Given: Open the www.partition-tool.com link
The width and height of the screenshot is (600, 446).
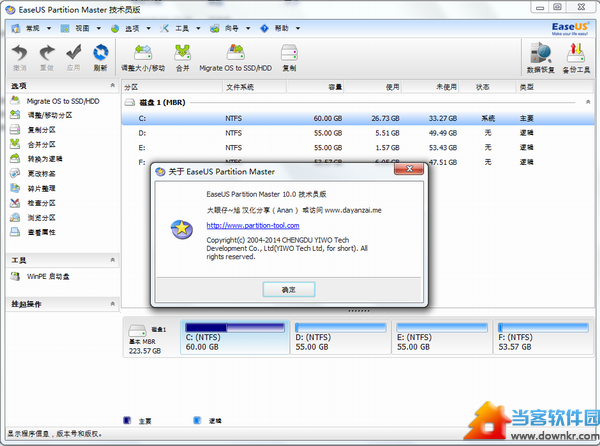Looking at the screenshot, I should pyautogui.click(x=253, y=225).
